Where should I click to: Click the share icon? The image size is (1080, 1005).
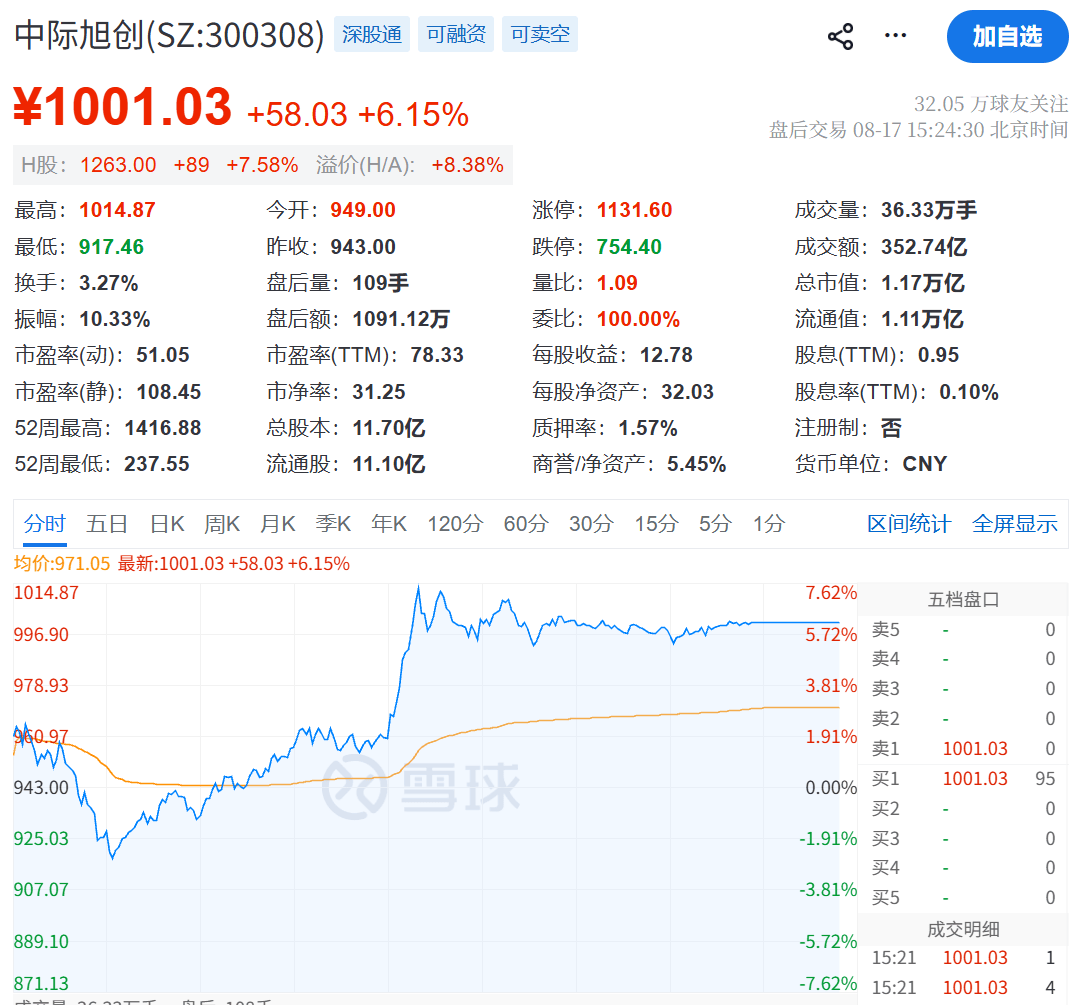point(840,36)
